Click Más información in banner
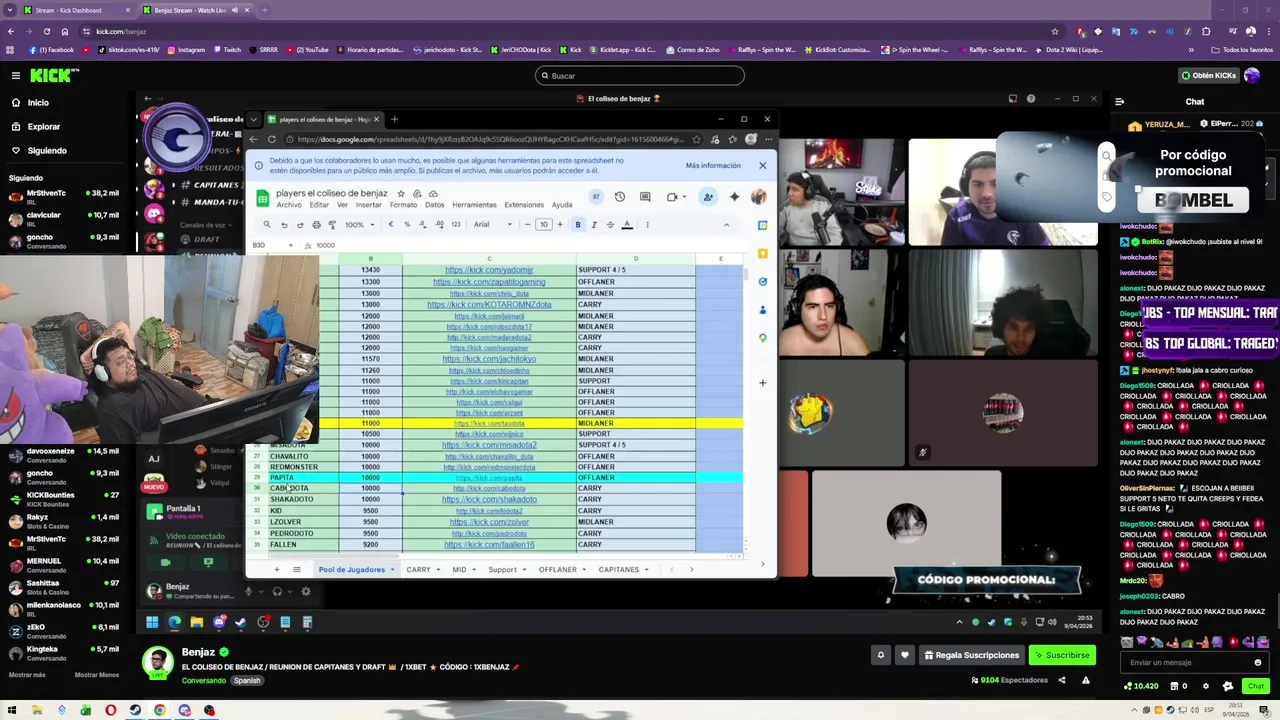The image size is (1280, 720). point(713,166)
